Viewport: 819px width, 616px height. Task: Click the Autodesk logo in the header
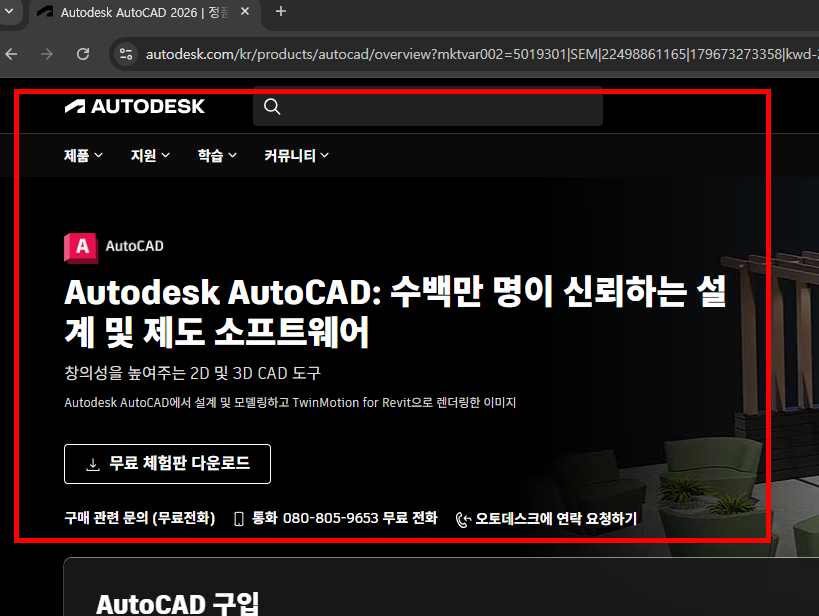click(x=134, y=106)
